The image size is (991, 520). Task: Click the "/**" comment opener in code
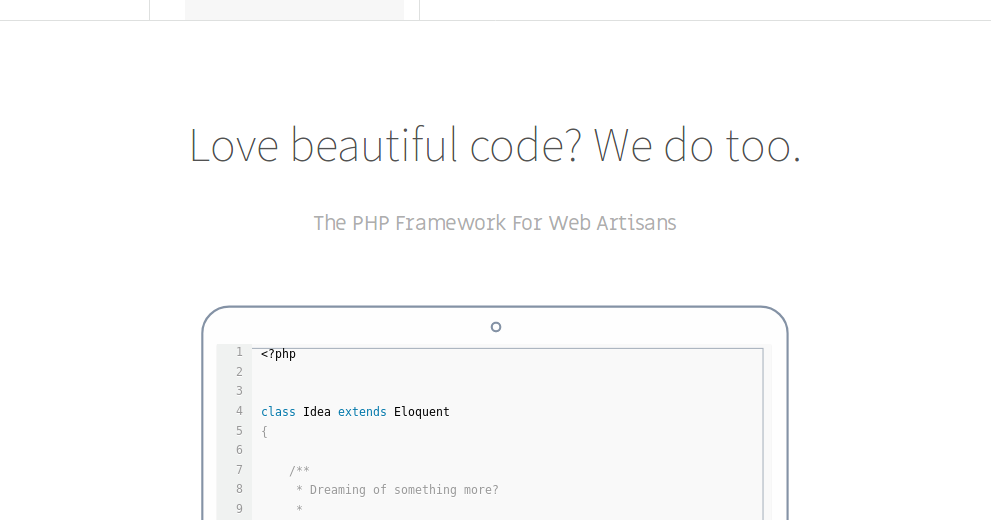(x=299, y=471)
